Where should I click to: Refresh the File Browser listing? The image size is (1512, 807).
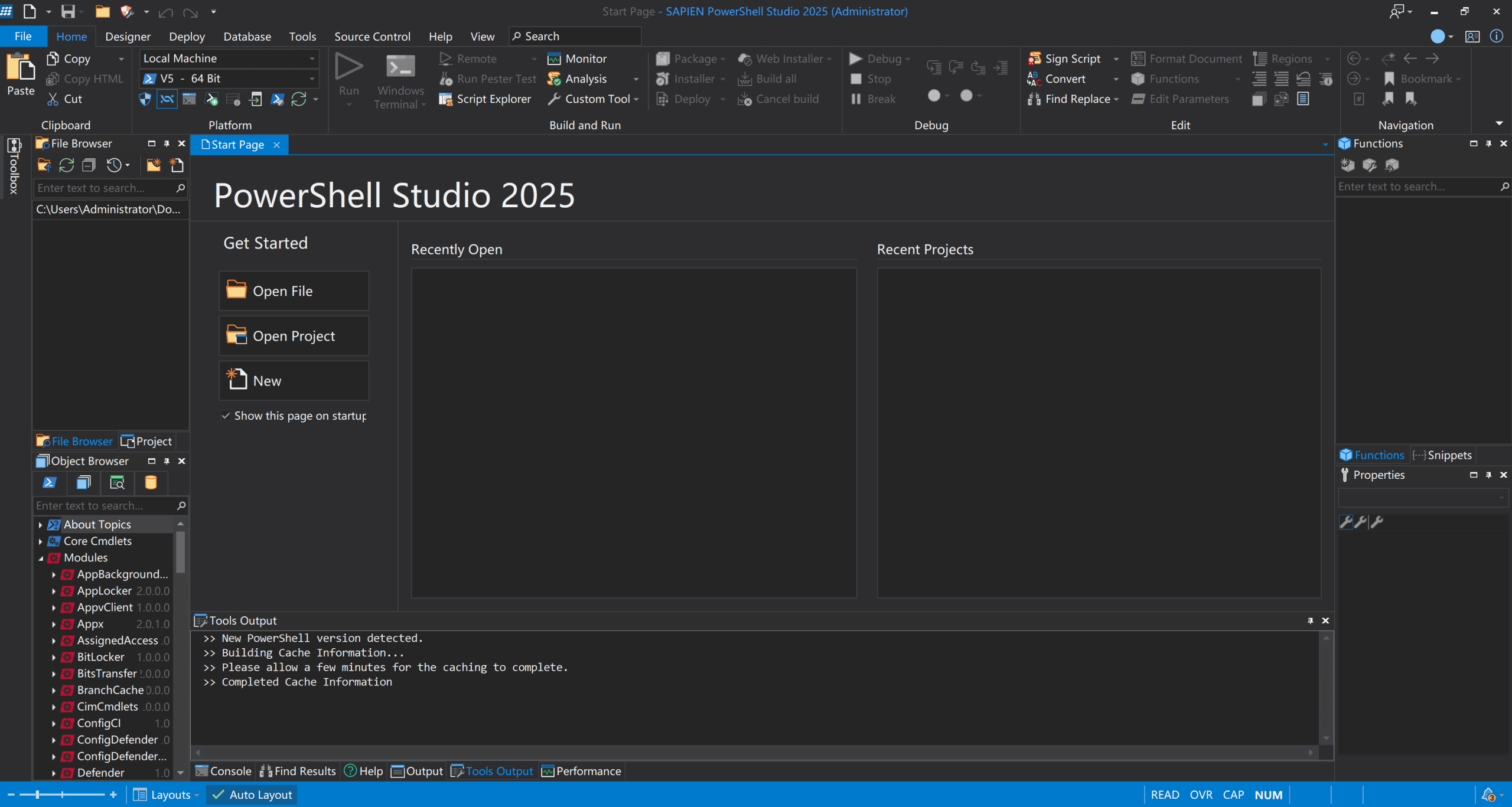click(66, 165)
